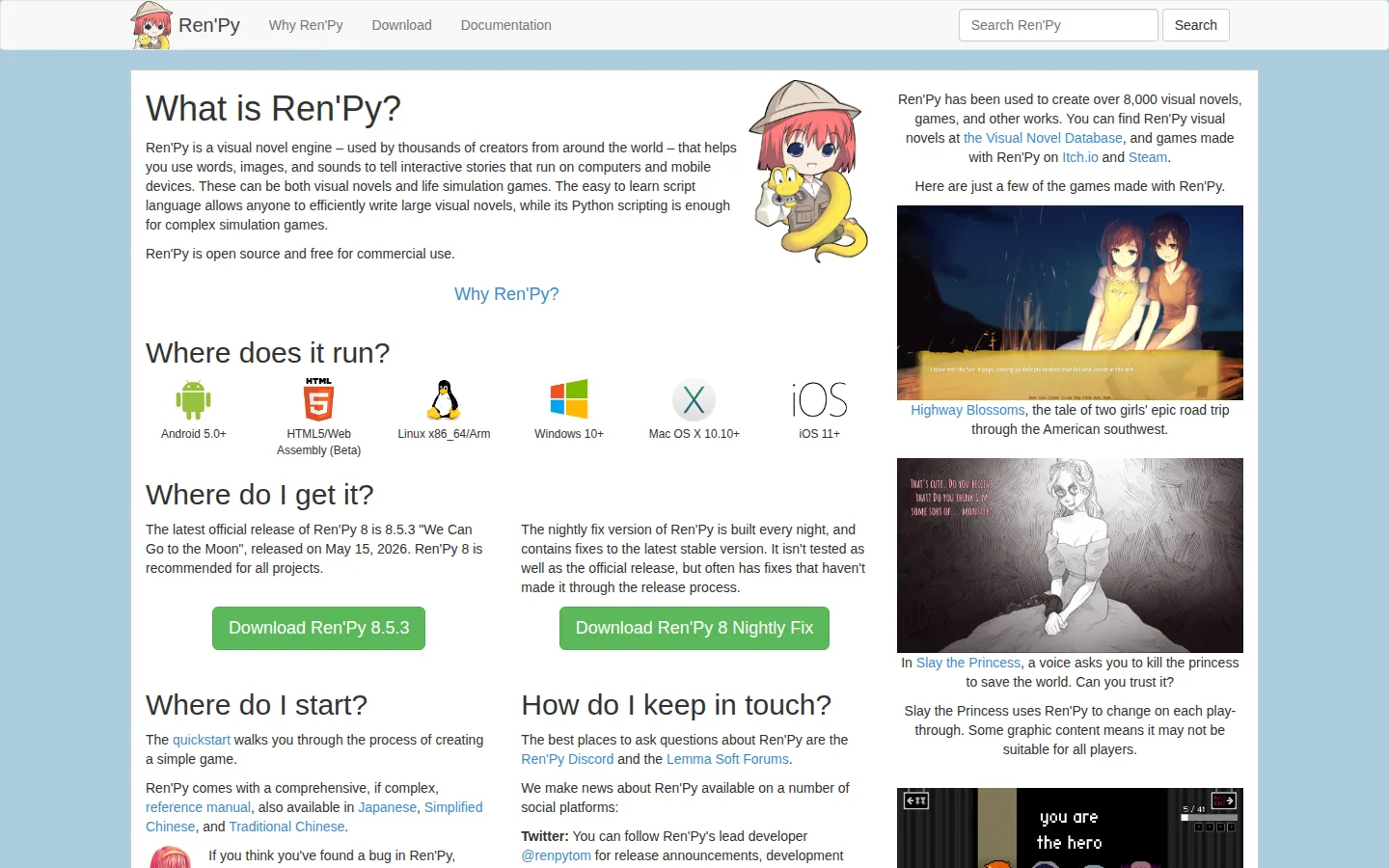Click the Eileen mascot with python image
This screenshot has height=868, width=1389.
pos(808,172)
